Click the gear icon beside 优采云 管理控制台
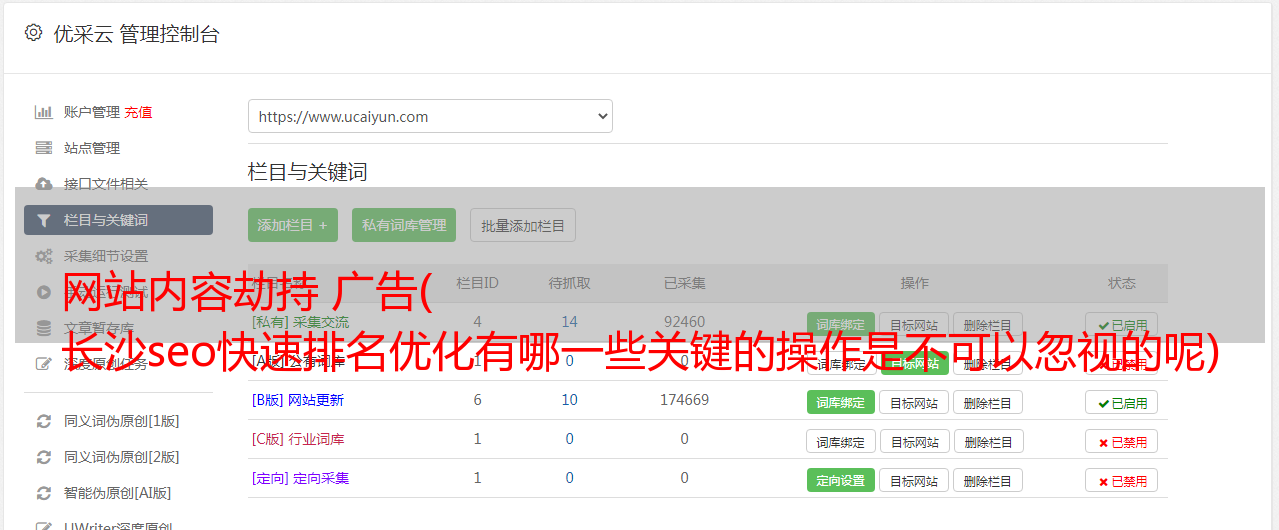This screenshot has height=530, width=1279. [x=33, y=33]
